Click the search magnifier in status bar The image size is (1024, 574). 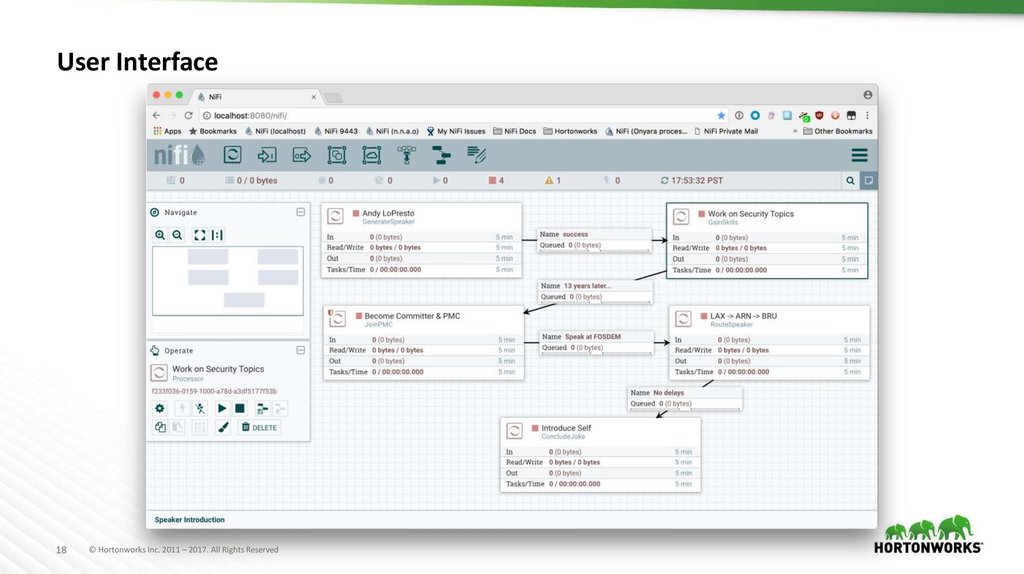point(850,180)
